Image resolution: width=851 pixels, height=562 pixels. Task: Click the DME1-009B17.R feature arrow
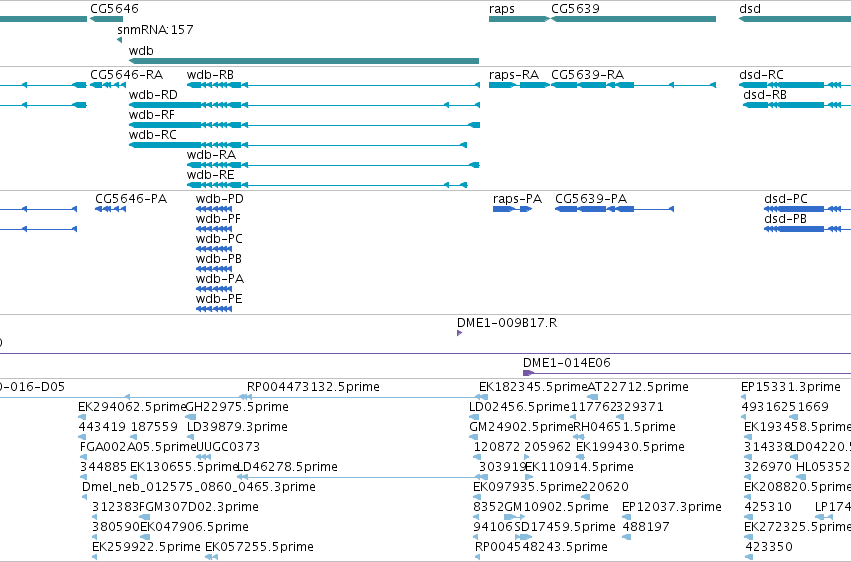click(x=460, y=333)
